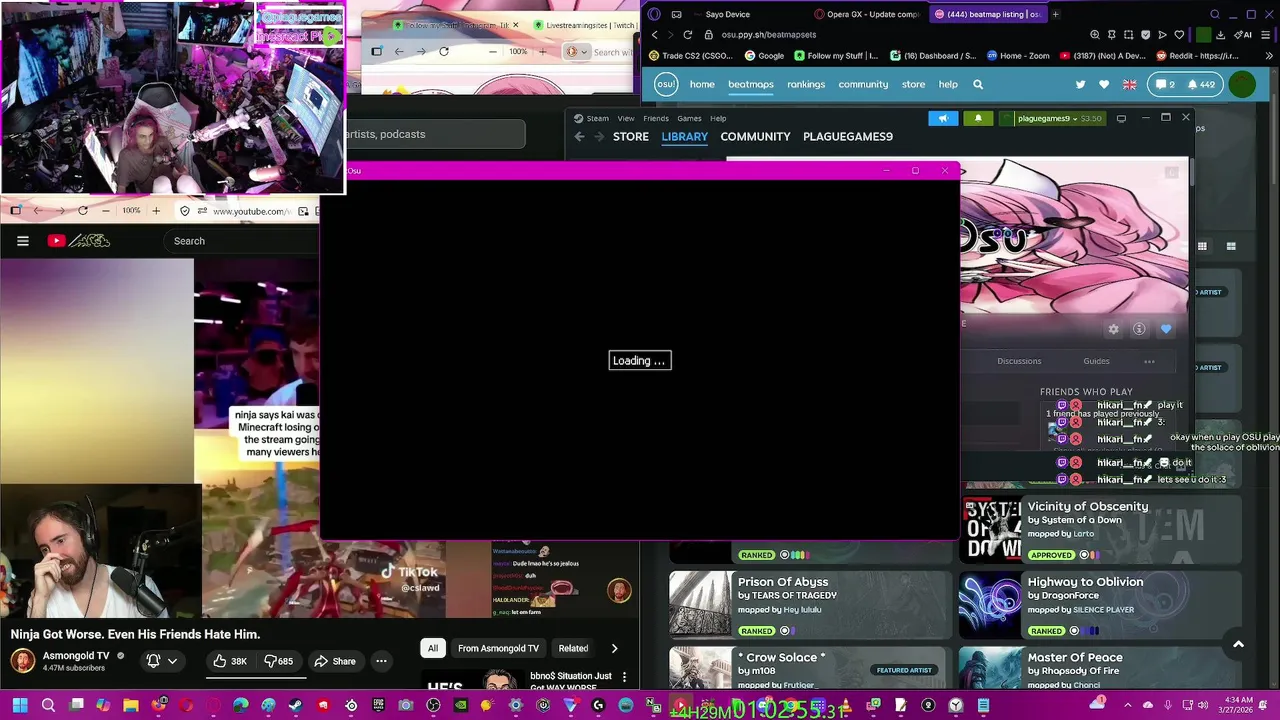Open the osu! user avatar menu
Image resolution: width=1280 pixels, height=720 pixels.
point(1242,85)
